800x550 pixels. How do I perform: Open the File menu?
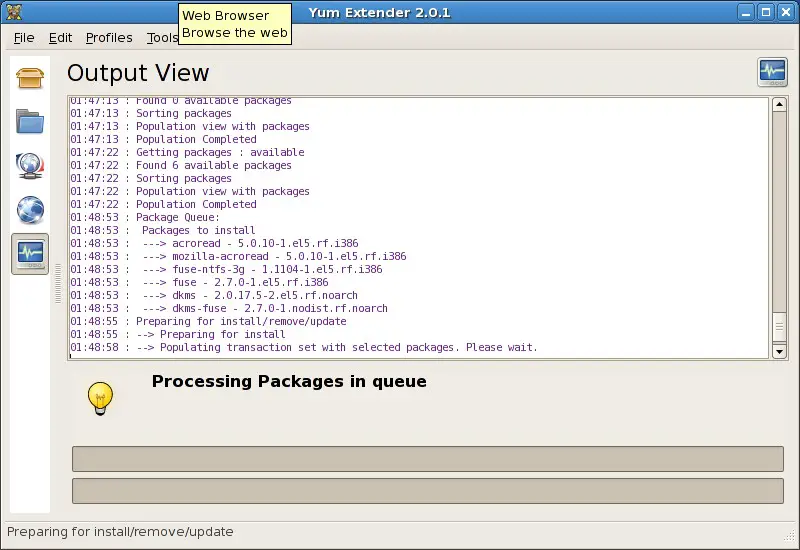click(24, 38)
